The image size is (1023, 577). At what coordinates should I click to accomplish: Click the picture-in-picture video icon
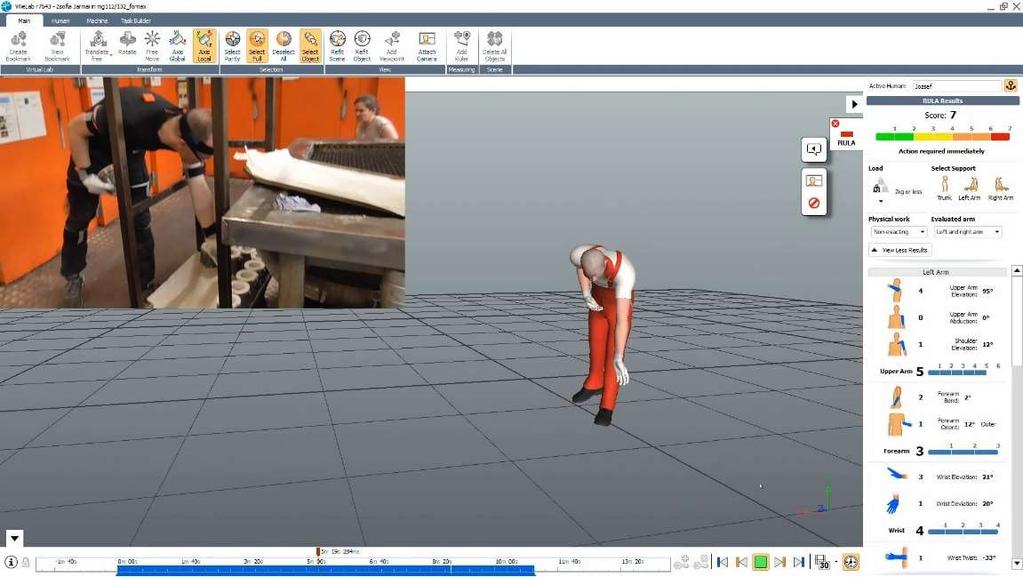tap(814, 181)
